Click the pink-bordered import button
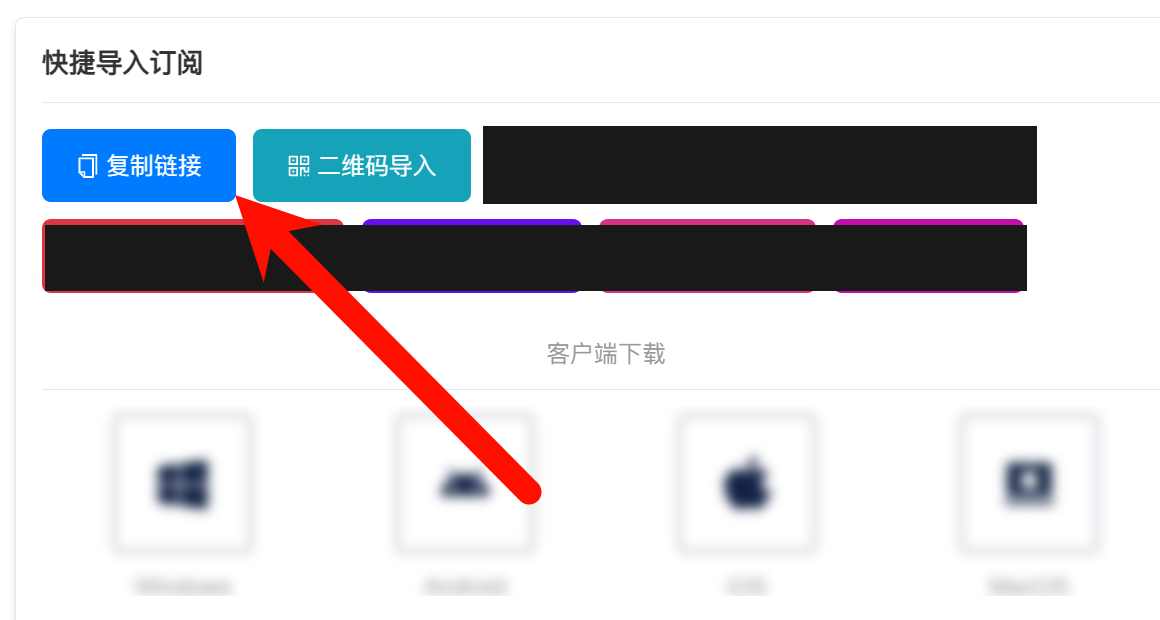The image size is (1160, 620). (707, 256)
